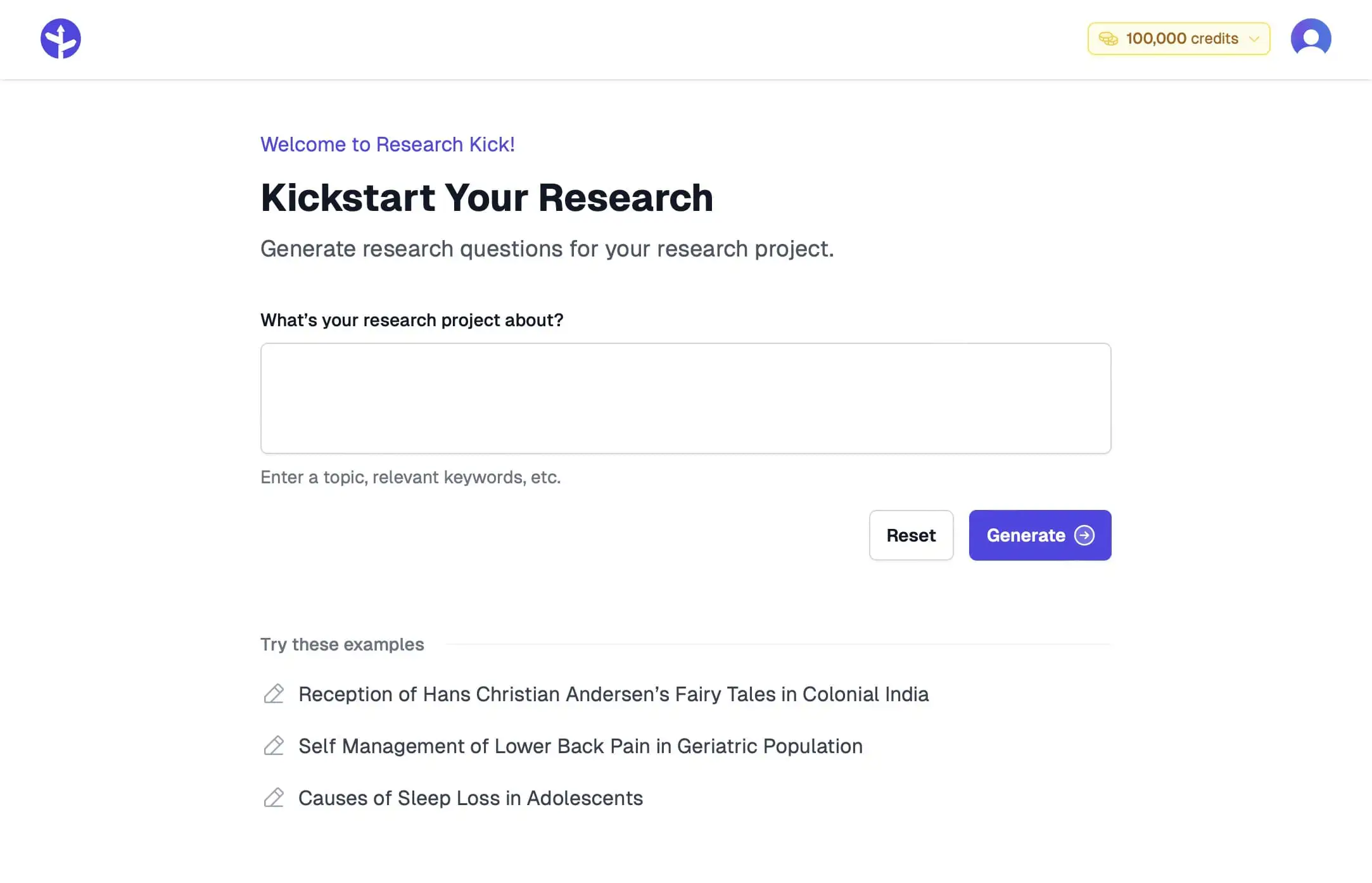Click the "What's your research project about?" label
Viewport: 1372px width, 883px height.
412,321
